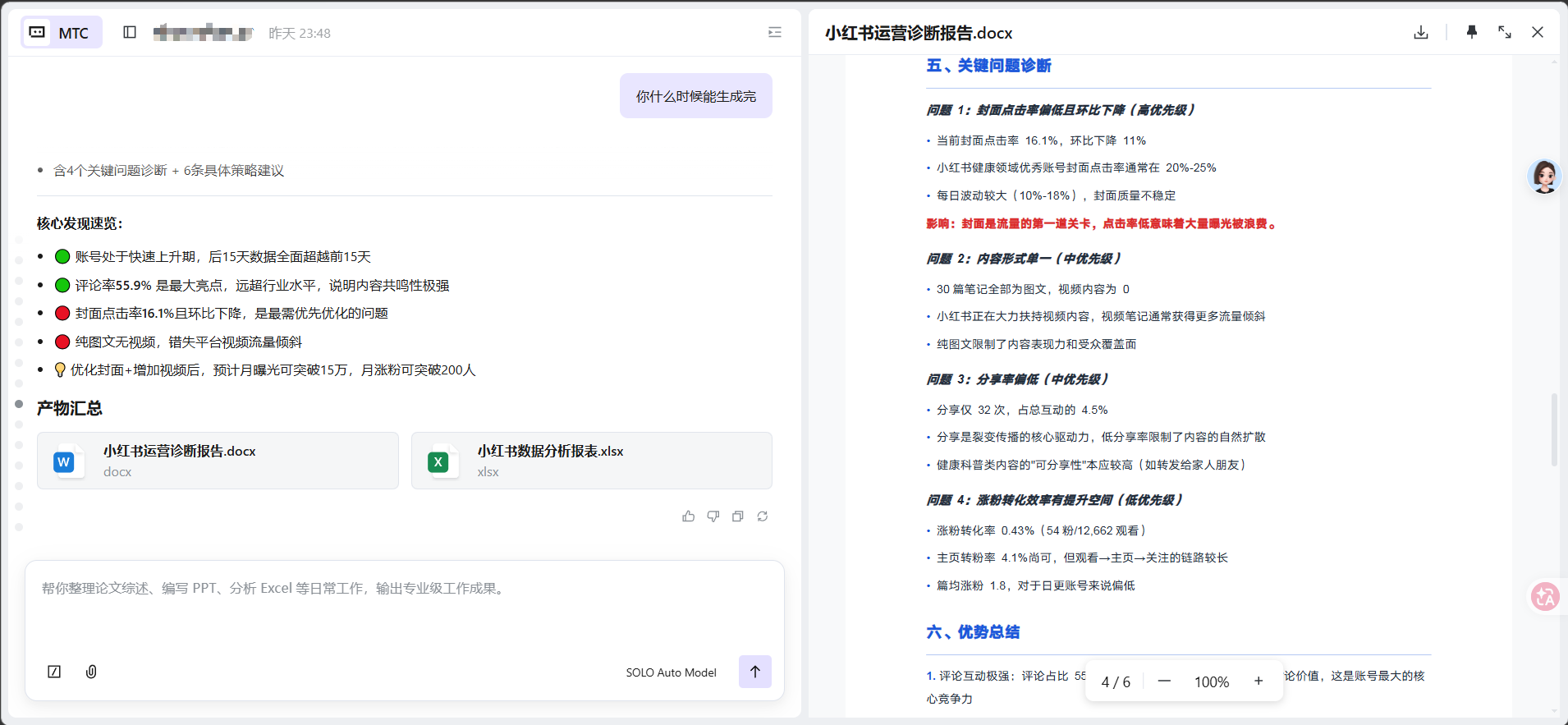Click the paperclip attachment icon
The height and width of the screenshot is (725, 1568).
(x=91, y=672)
